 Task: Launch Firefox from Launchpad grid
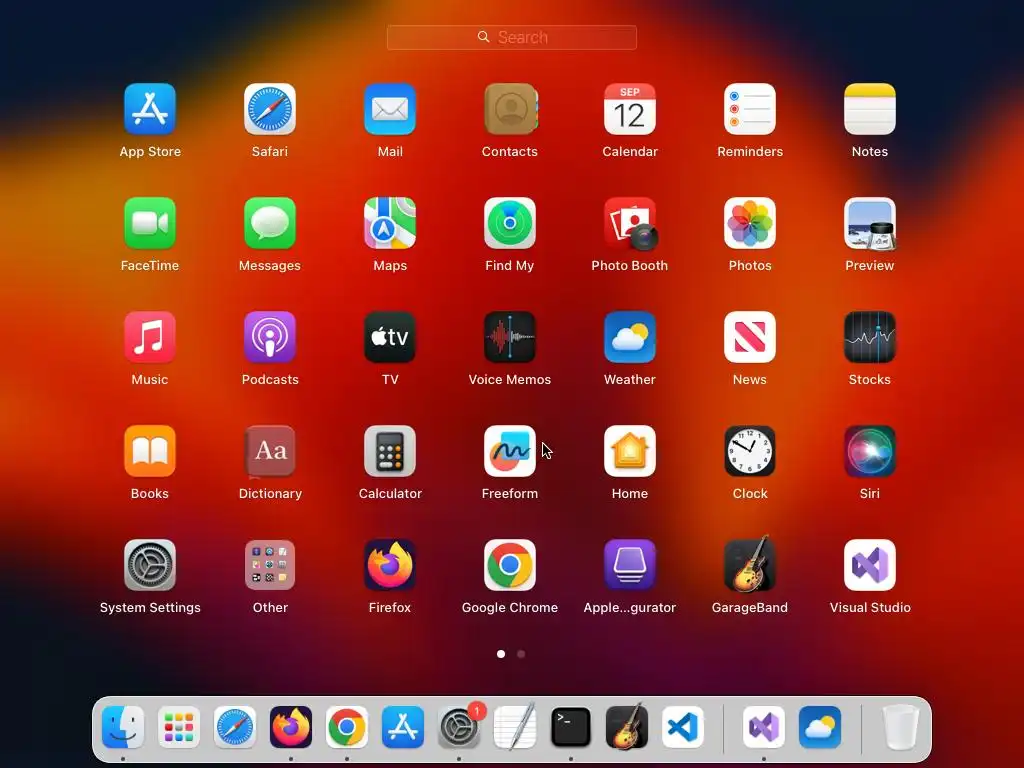pyautogui.click(x=390, y=565)
